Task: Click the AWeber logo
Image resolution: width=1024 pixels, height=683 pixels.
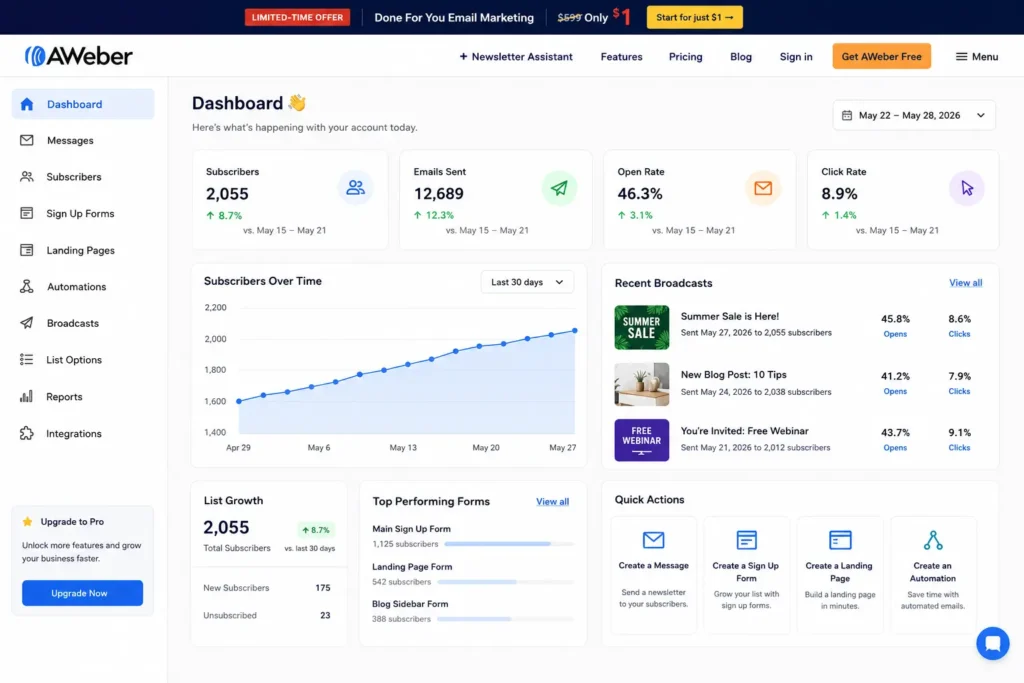Action: click(78, 56)
